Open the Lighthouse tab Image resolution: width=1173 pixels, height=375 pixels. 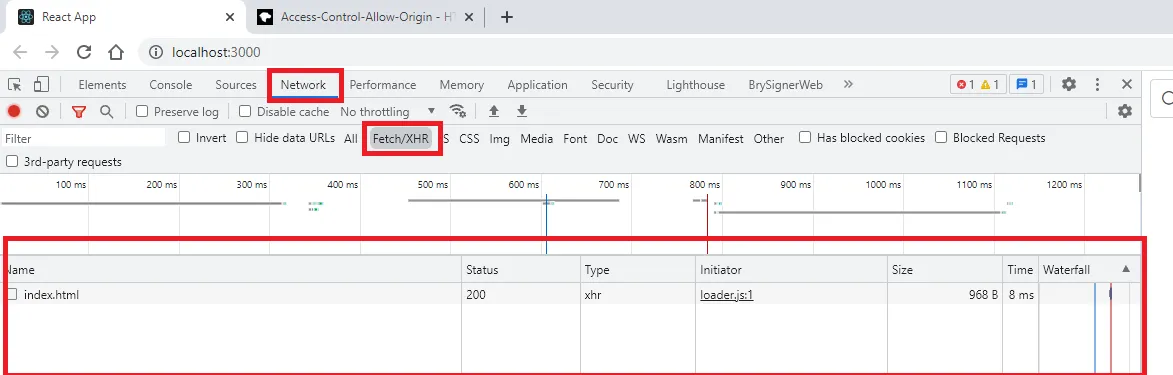[696, 85]
